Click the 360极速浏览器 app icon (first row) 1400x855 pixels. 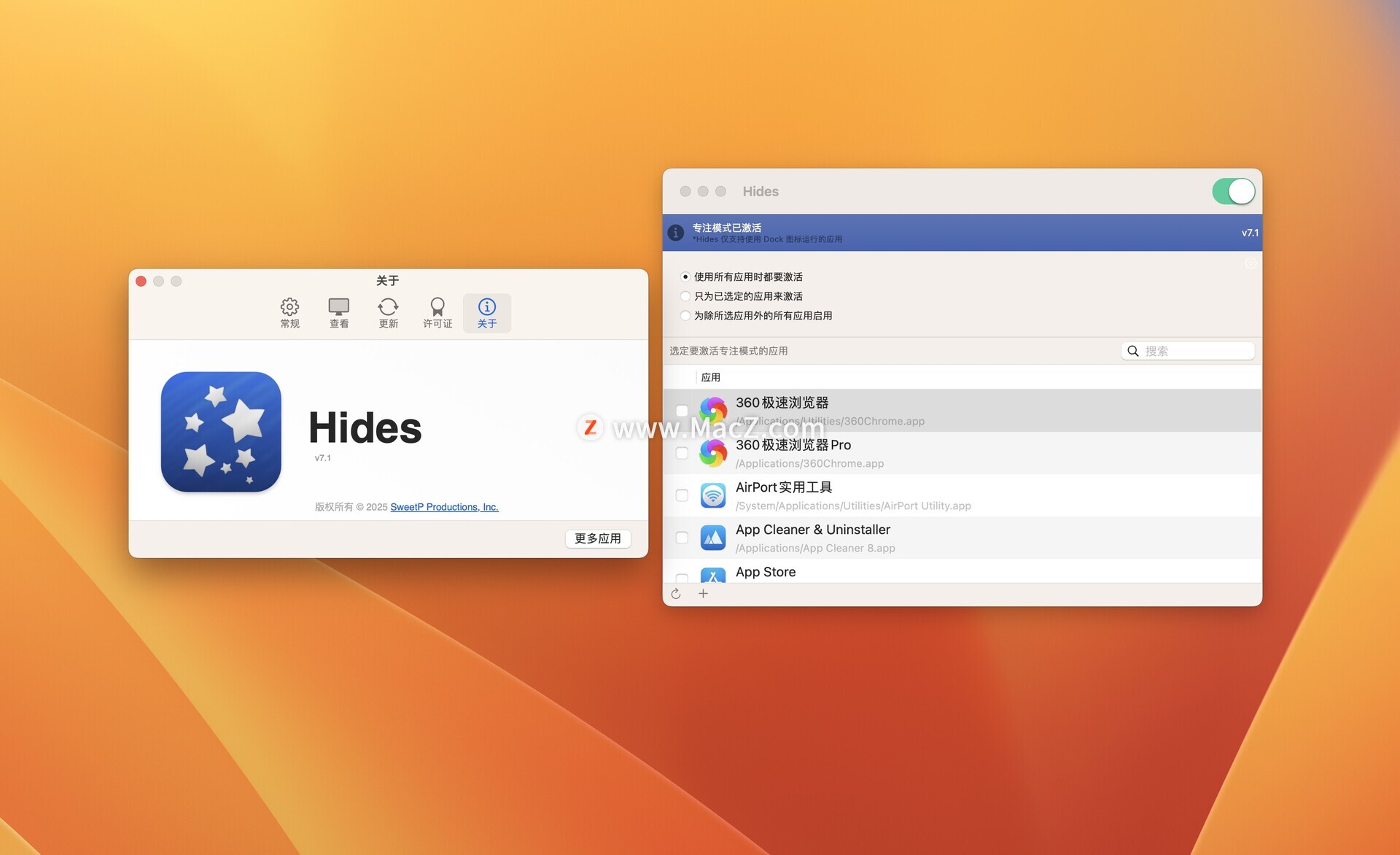713,411
